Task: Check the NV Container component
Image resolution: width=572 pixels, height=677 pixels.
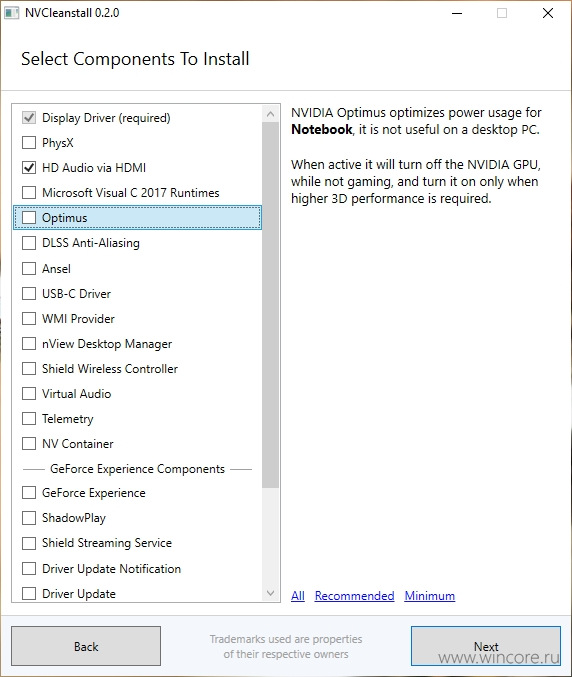Action: pos(29,443)
